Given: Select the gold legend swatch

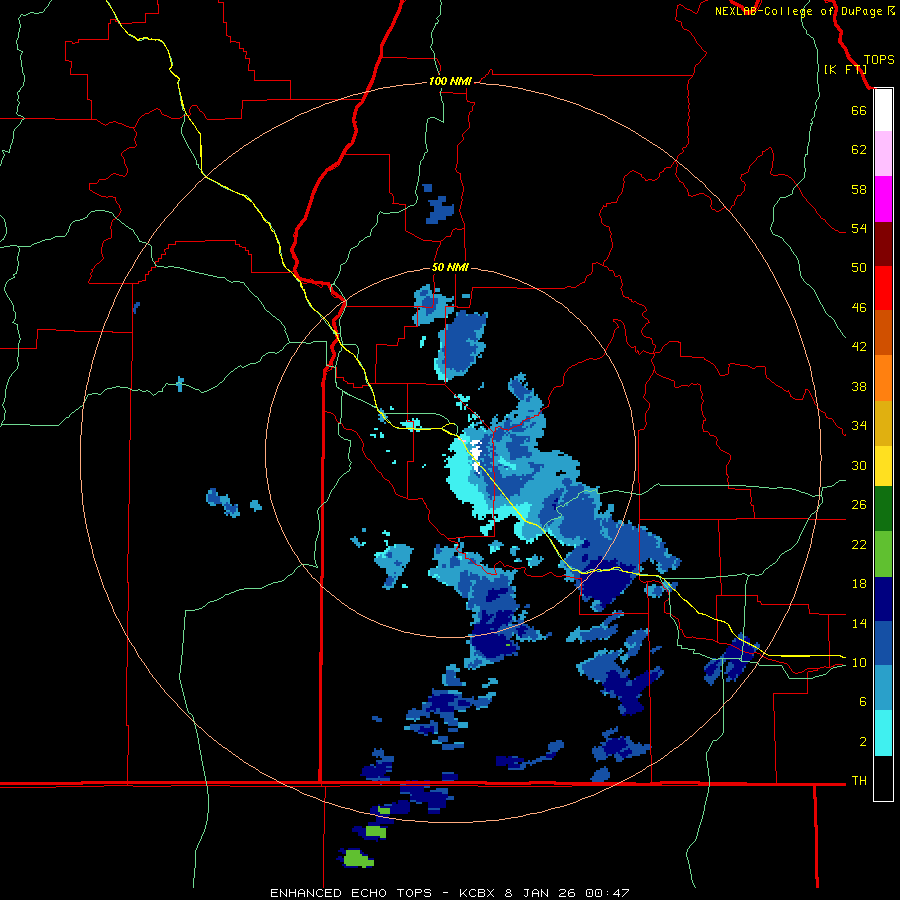Looking at the screenshot, I should (883, 423).
